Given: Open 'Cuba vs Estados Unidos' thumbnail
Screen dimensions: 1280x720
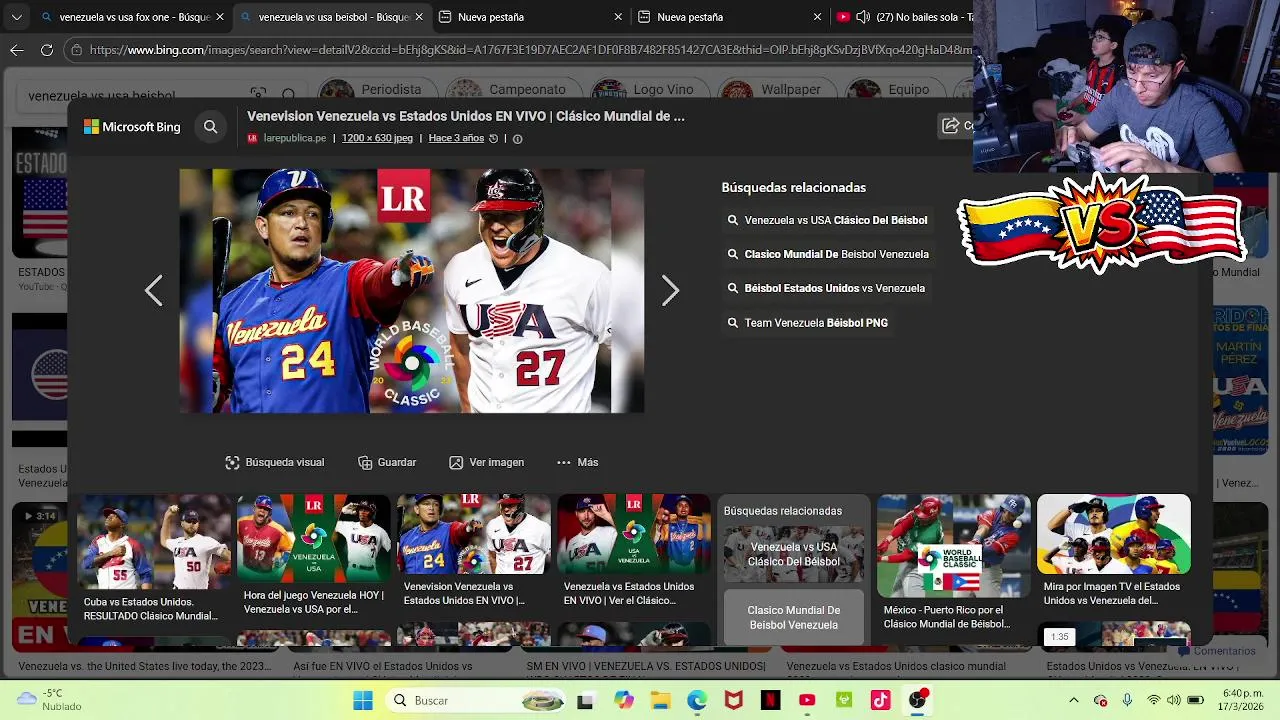Looking at the screenshot, I should tap(153, 541).
